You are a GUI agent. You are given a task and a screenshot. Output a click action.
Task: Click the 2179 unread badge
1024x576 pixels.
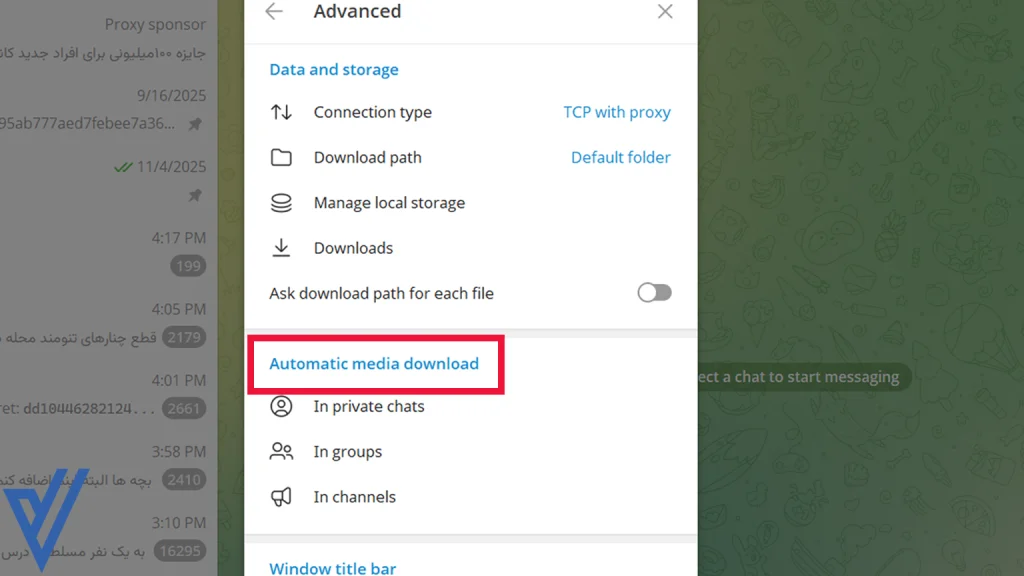coord(184,337)
